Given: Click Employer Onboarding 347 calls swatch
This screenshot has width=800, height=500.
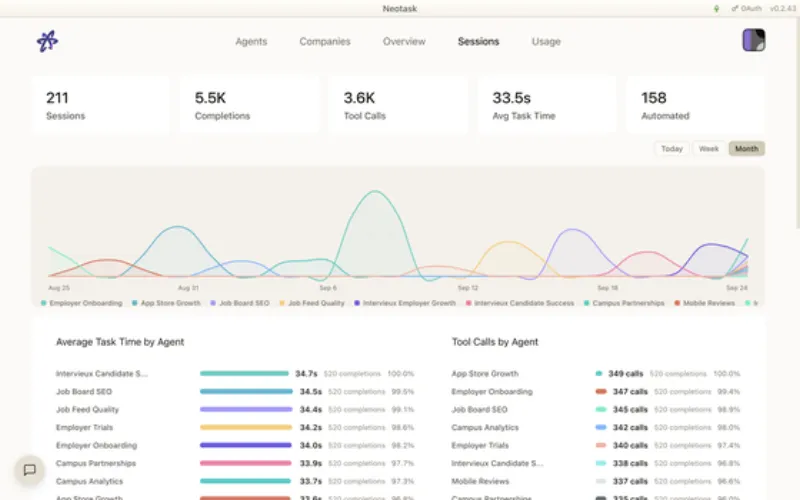Looking at the screenshot, I should tap(601, 391).
